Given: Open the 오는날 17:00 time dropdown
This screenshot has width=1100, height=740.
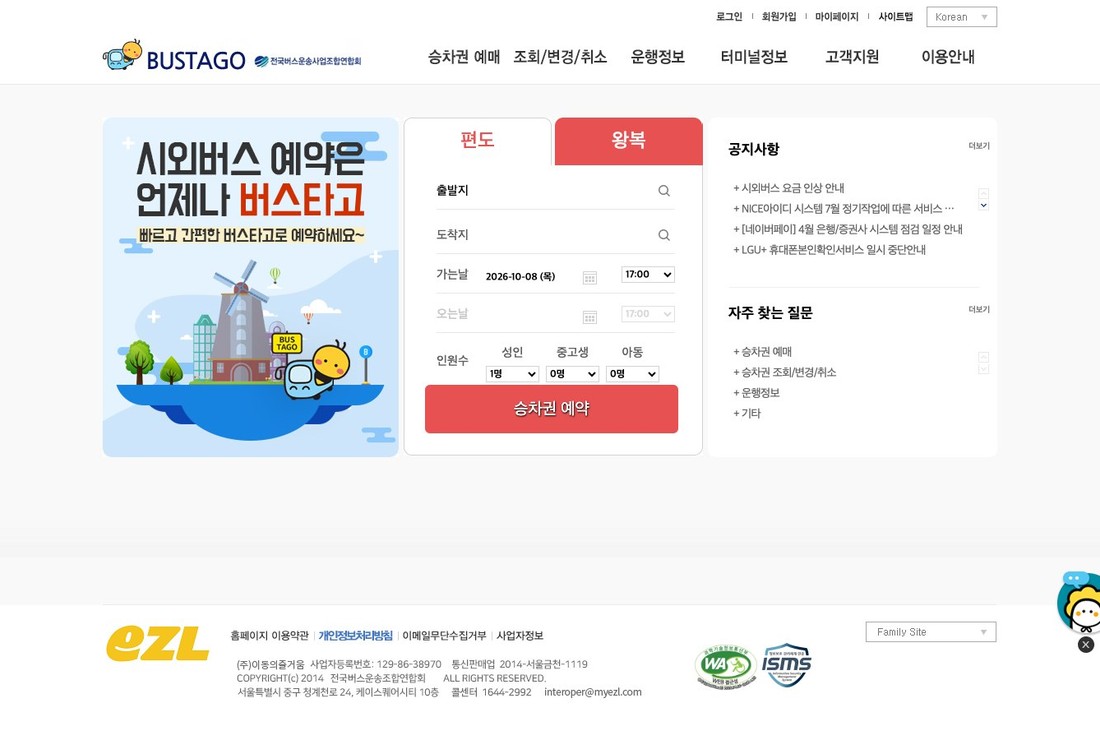Looking at the screenshot, I should pyautogui.click(x=648, y=314).
